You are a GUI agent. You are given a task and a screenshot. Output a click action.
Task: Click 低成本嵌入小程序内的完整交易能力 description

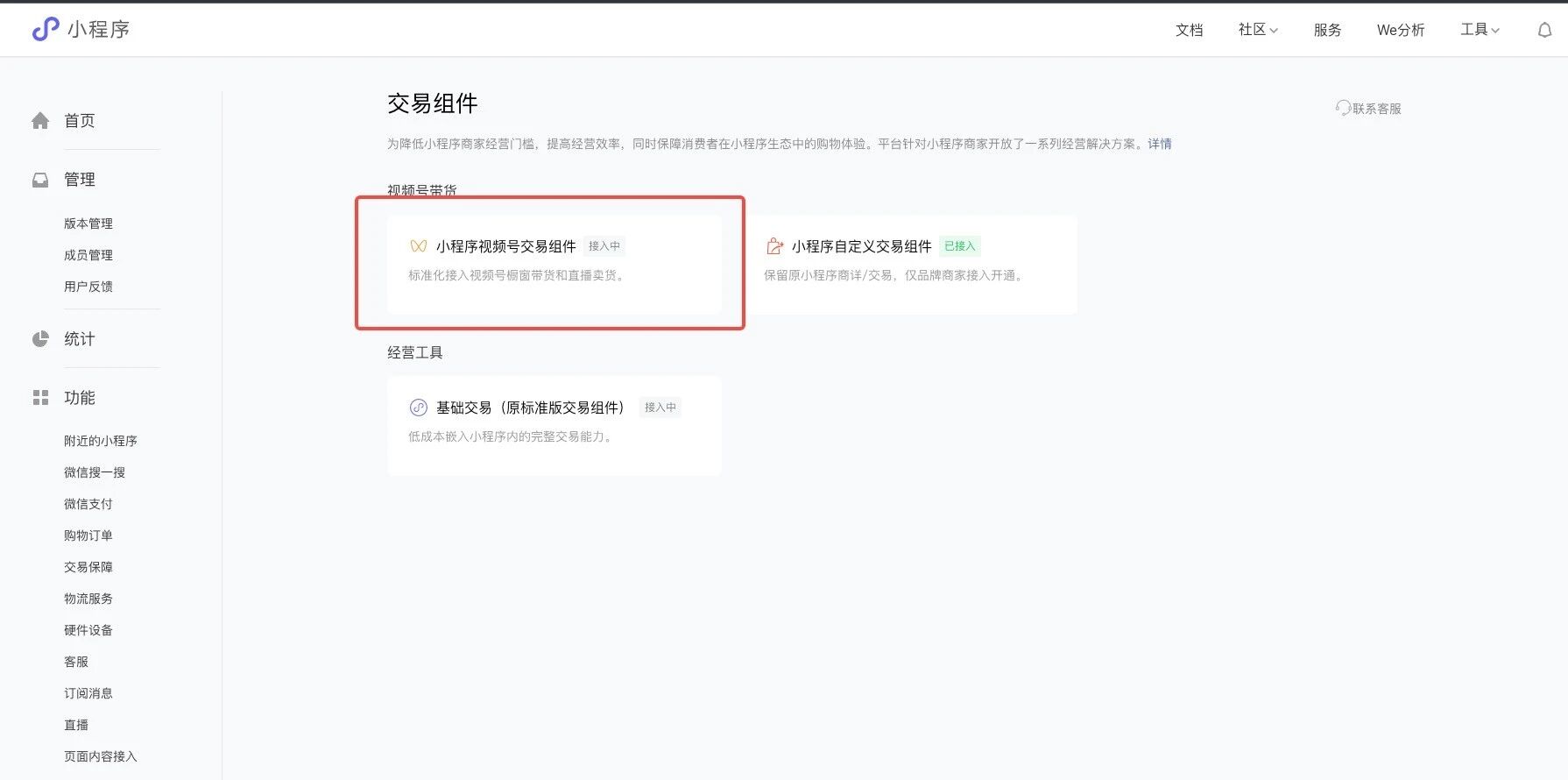click(x=512, y=436)
